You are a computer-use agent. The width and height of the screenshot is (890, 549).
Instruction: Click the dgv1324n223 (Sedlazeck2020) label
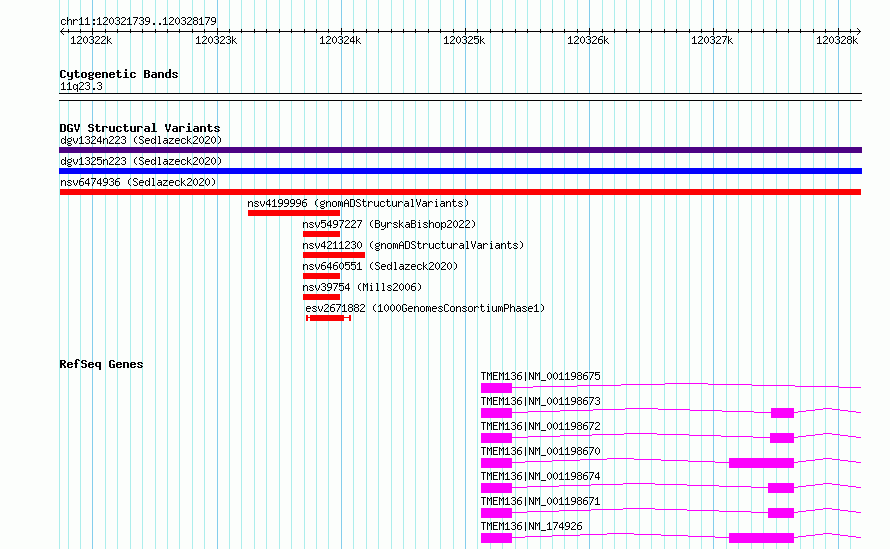pos(141,140)
